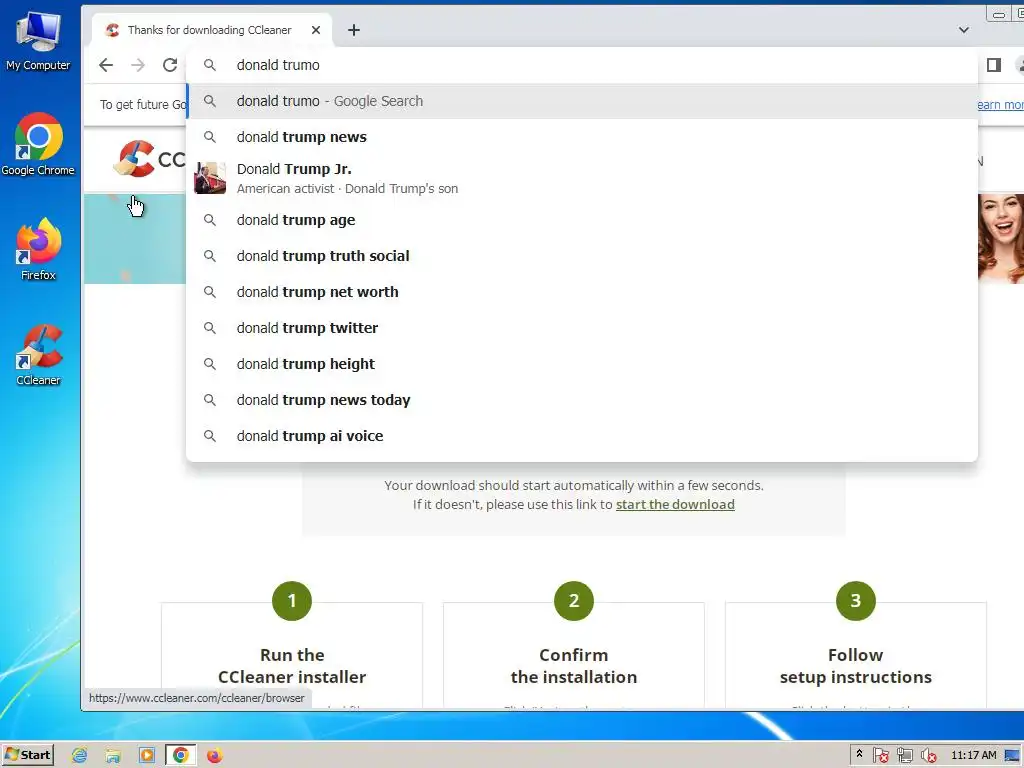Click search icon beside 'donald trump age'
Viewport: 1024px width, 768px height.
(x=209, y=220)
